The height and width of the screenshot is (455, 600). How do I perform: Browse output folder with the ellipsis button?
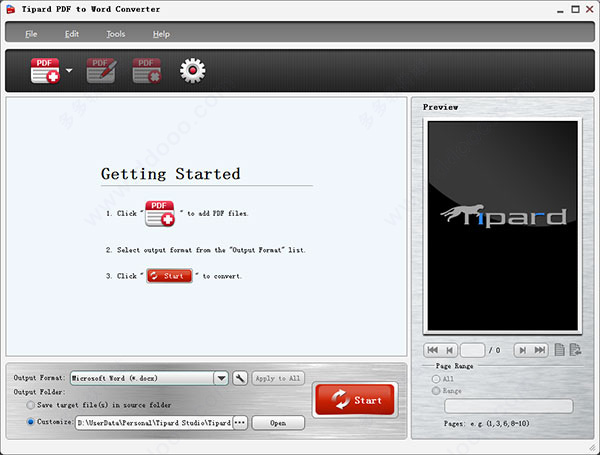point(240,423)
